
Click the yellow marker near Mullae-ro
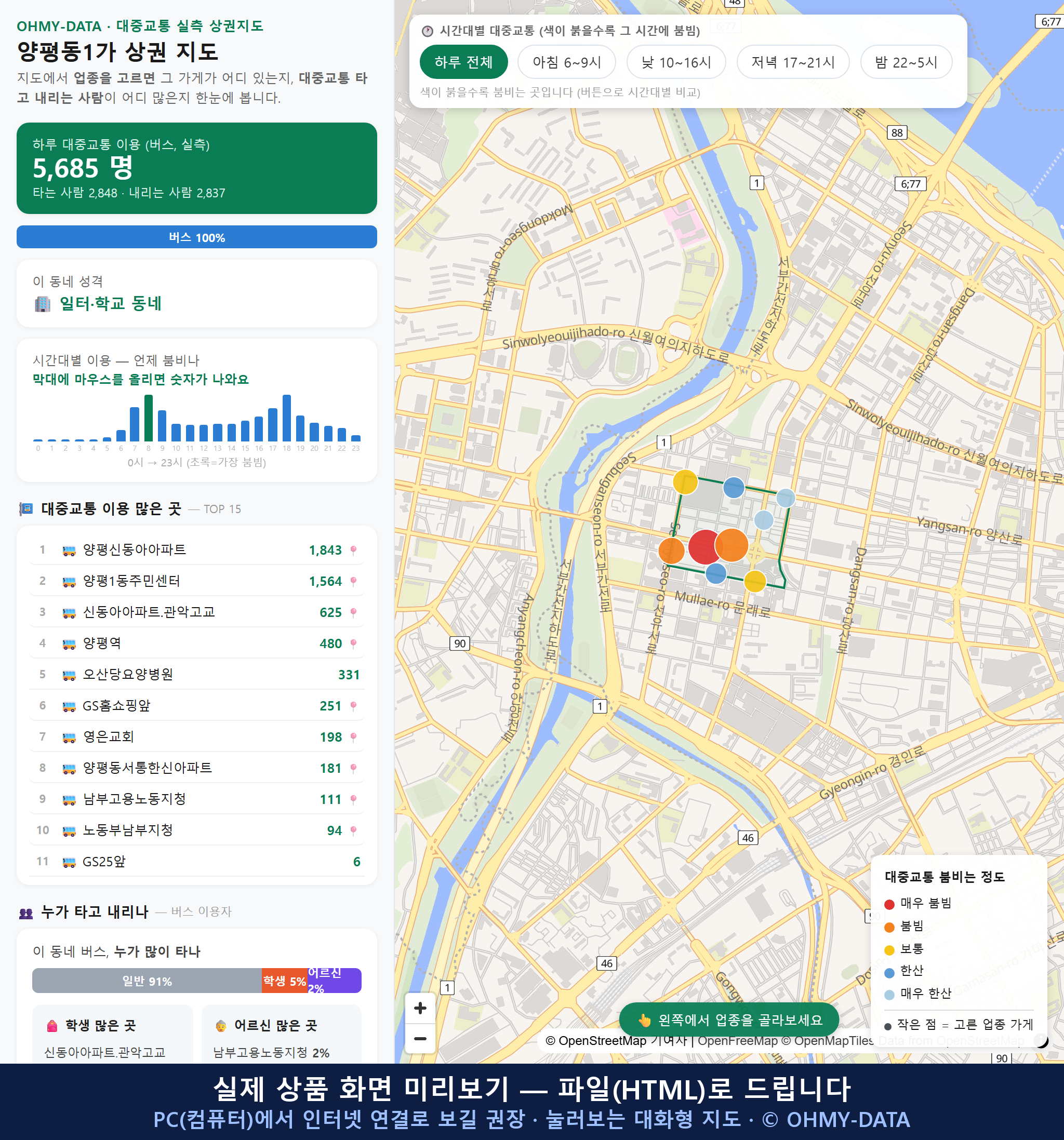755,581
